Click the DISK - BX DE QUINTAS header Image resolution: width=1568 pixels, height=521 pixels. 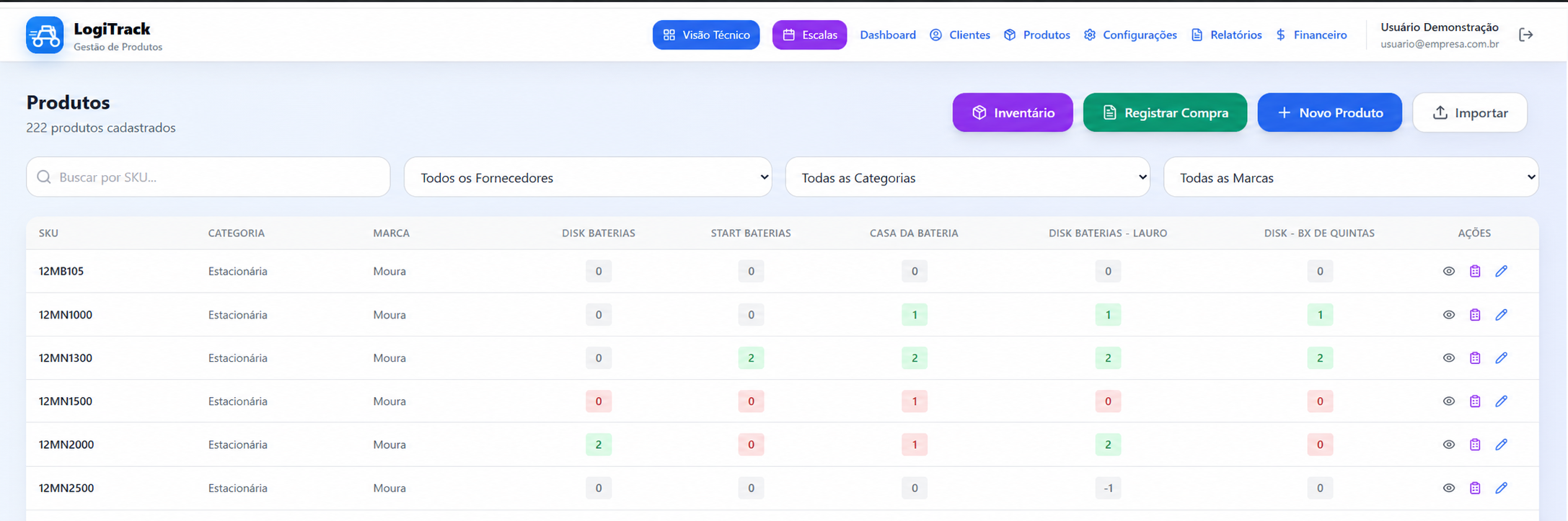1319,233
